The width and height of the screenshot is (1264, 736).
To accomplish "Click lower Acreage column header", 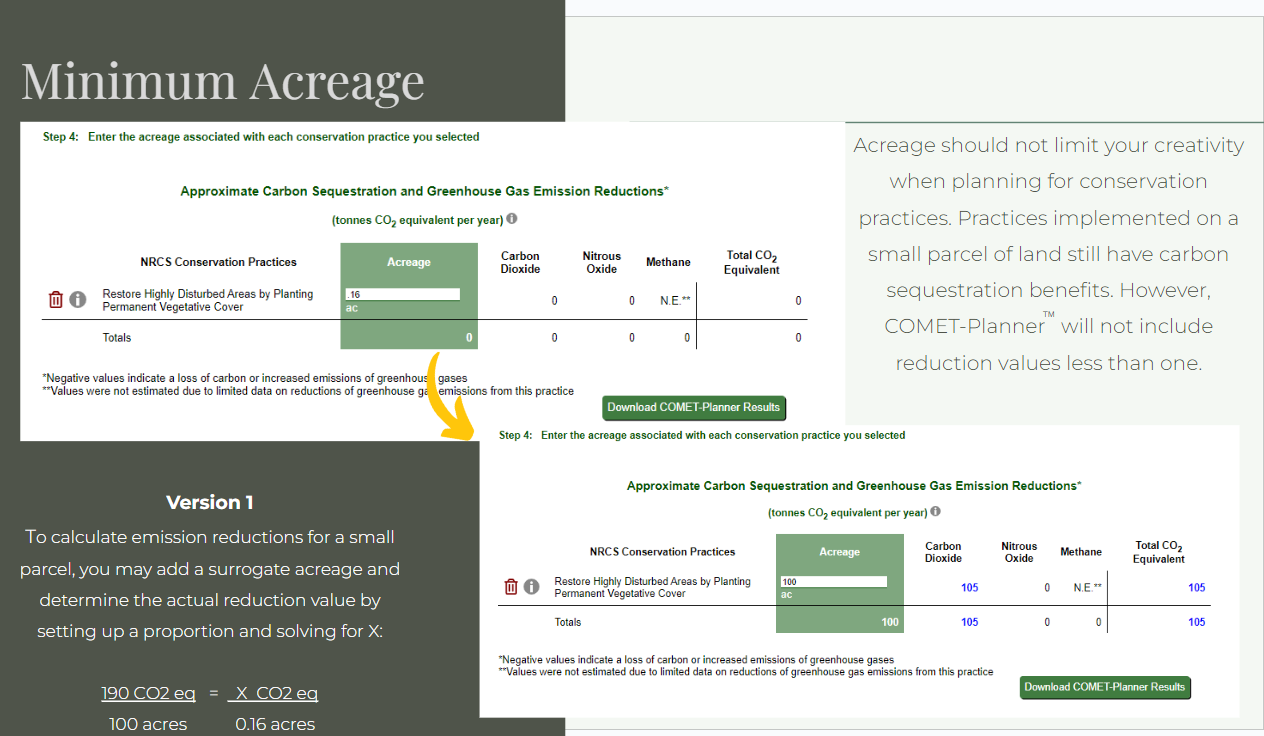I will tap(839, 552).
